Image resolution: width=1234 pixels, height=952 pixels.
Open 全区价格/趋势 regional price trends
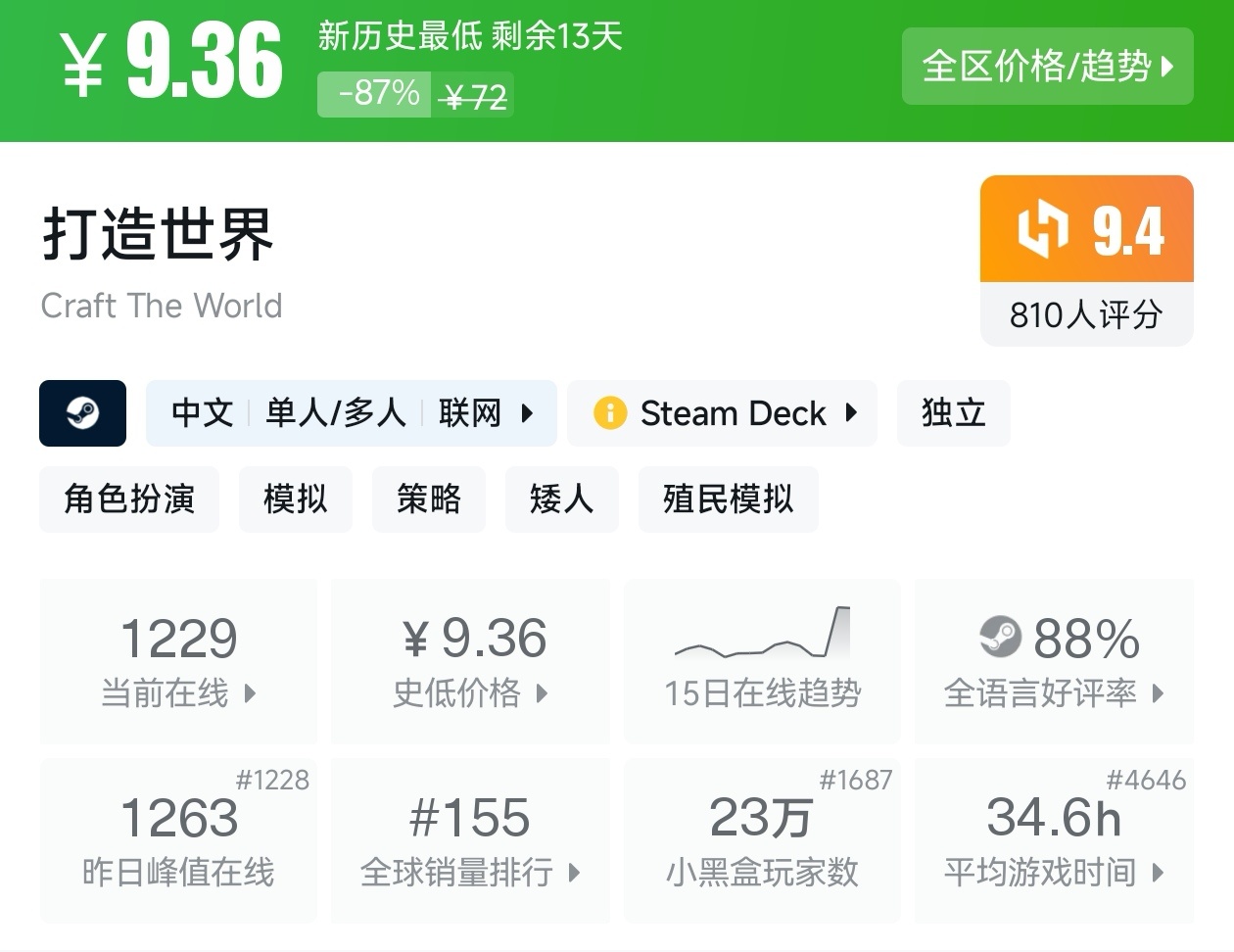pos(1047,67)
